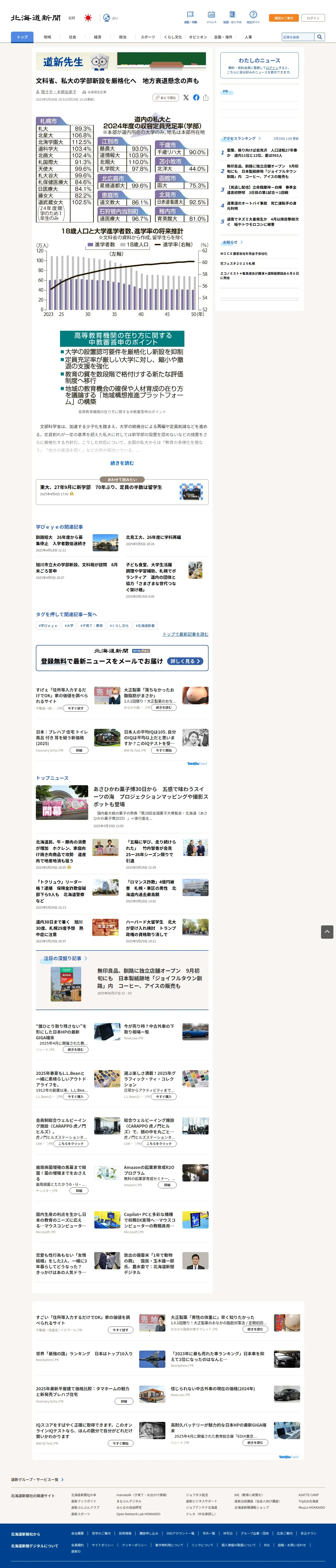Select the 社会 navigation tab
Screen dimensions: 336x1568
point(72,37)
